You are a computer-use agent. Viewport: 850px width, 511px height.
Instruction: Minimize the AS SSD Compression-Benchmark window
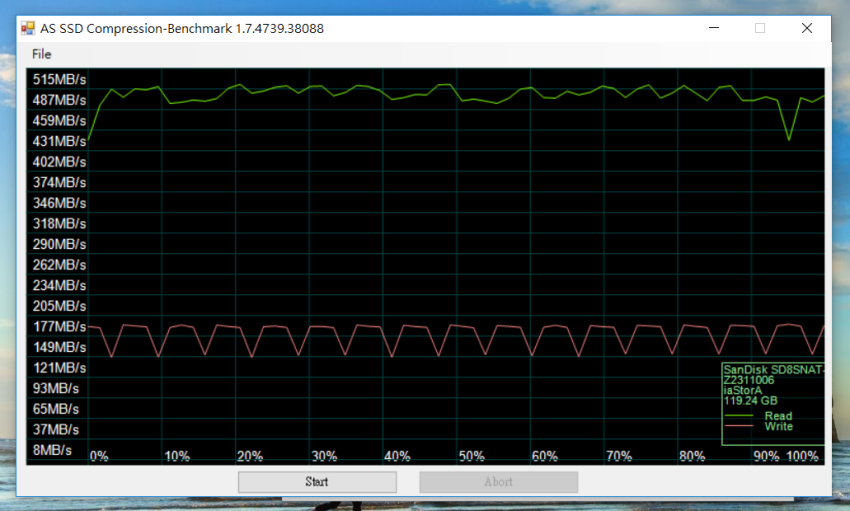point(714,28)
